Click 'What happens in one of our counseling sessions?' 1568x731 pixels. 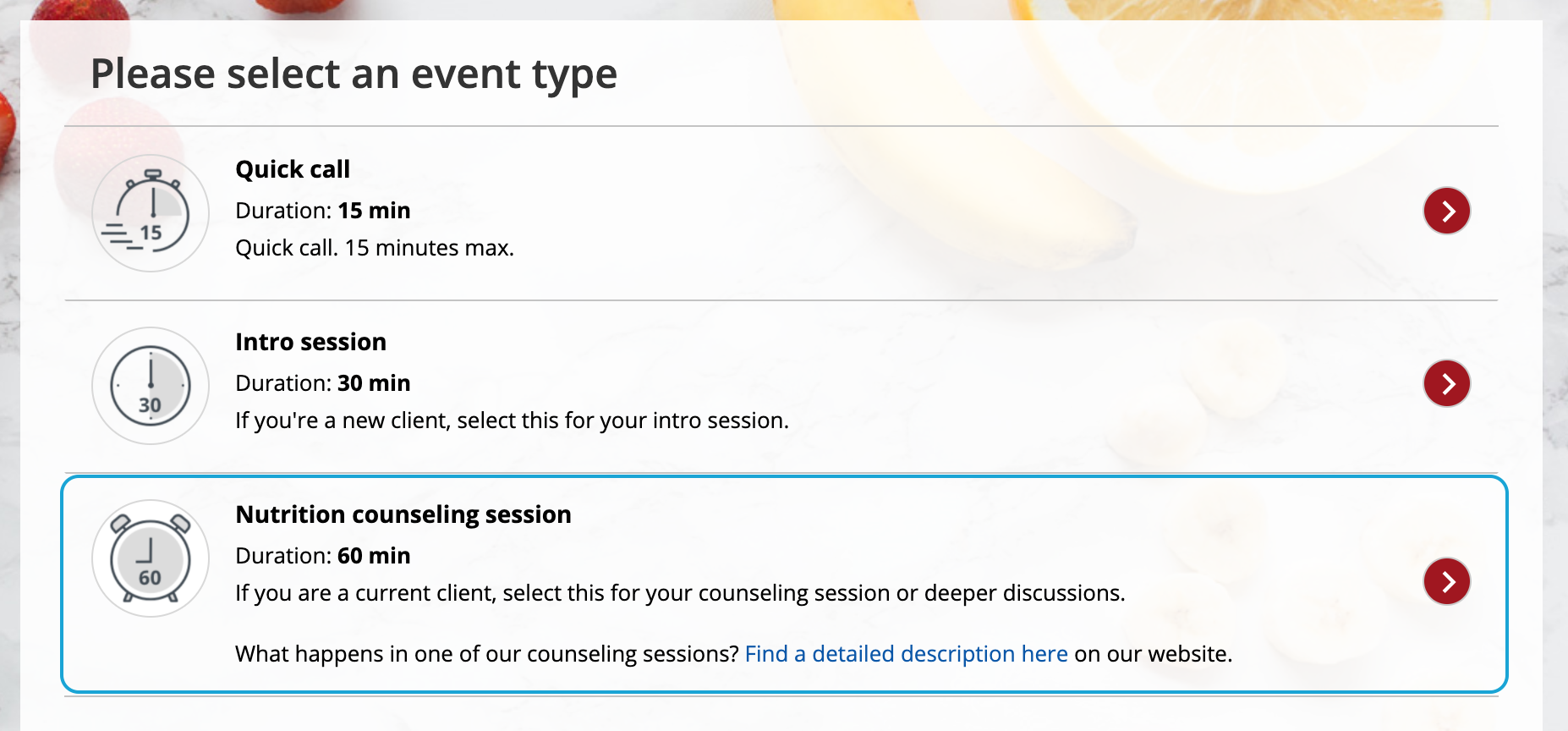pos(487,654)
